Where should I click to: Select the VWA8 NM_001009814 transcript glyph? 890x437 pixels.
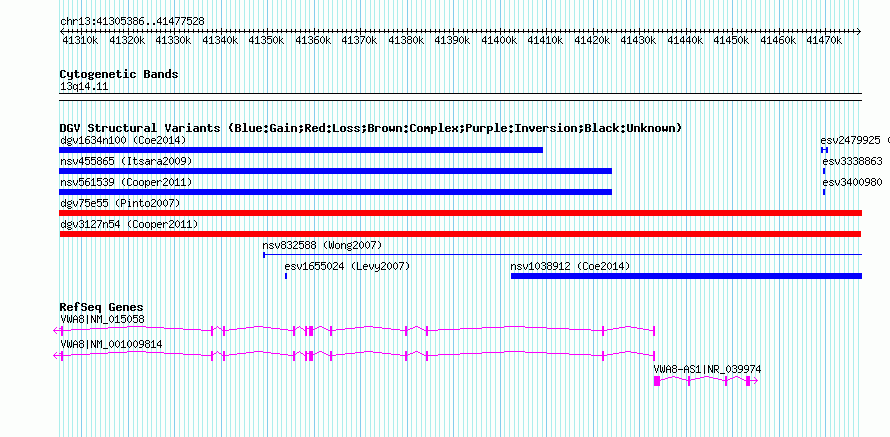[354, 355]
